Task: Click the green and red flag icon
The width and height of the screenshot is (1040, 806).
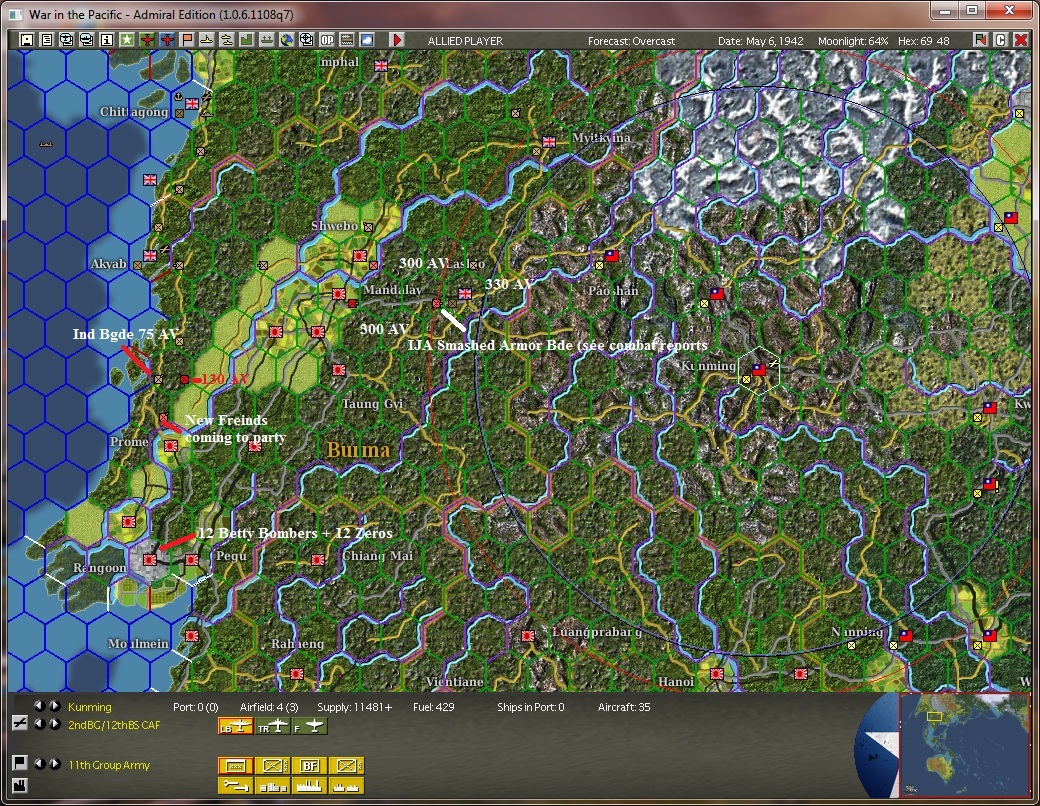Action: [980, 40]
